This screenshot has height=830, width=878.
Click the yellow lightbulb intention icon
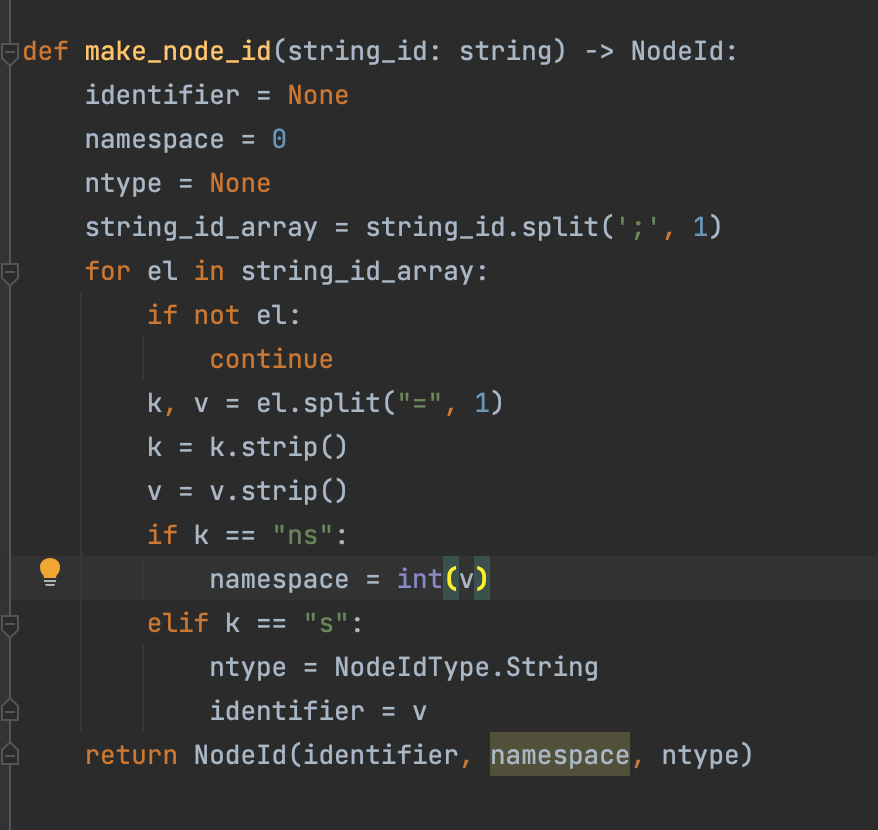point(48,572)
